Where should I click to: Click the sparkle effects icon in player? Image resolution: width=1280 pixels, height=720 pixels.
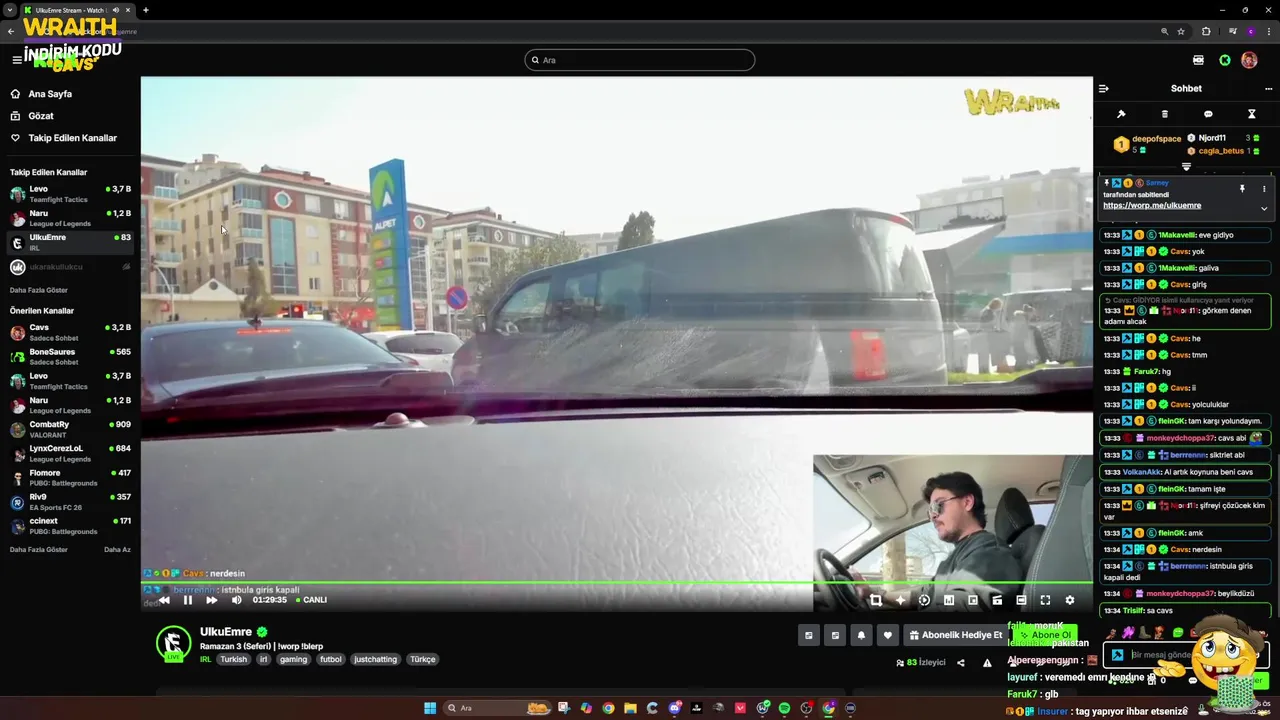900,600
